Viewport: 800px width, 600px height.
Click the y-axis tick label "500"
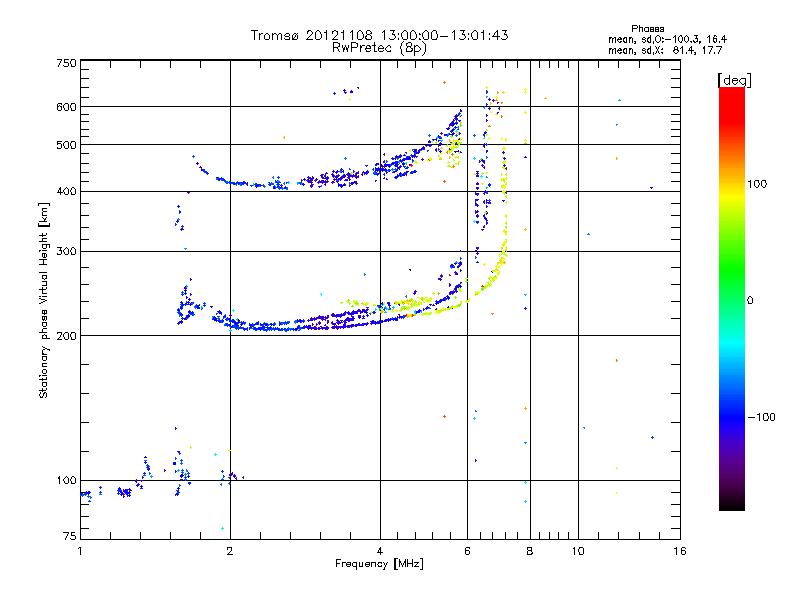pos(66,145)
